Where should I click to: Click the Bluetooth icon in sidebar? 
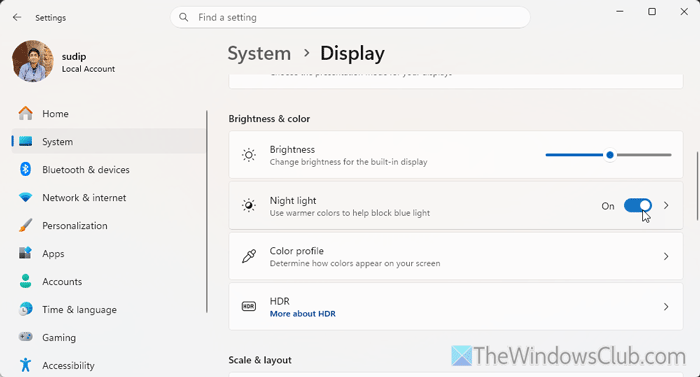tap(25, 169)
